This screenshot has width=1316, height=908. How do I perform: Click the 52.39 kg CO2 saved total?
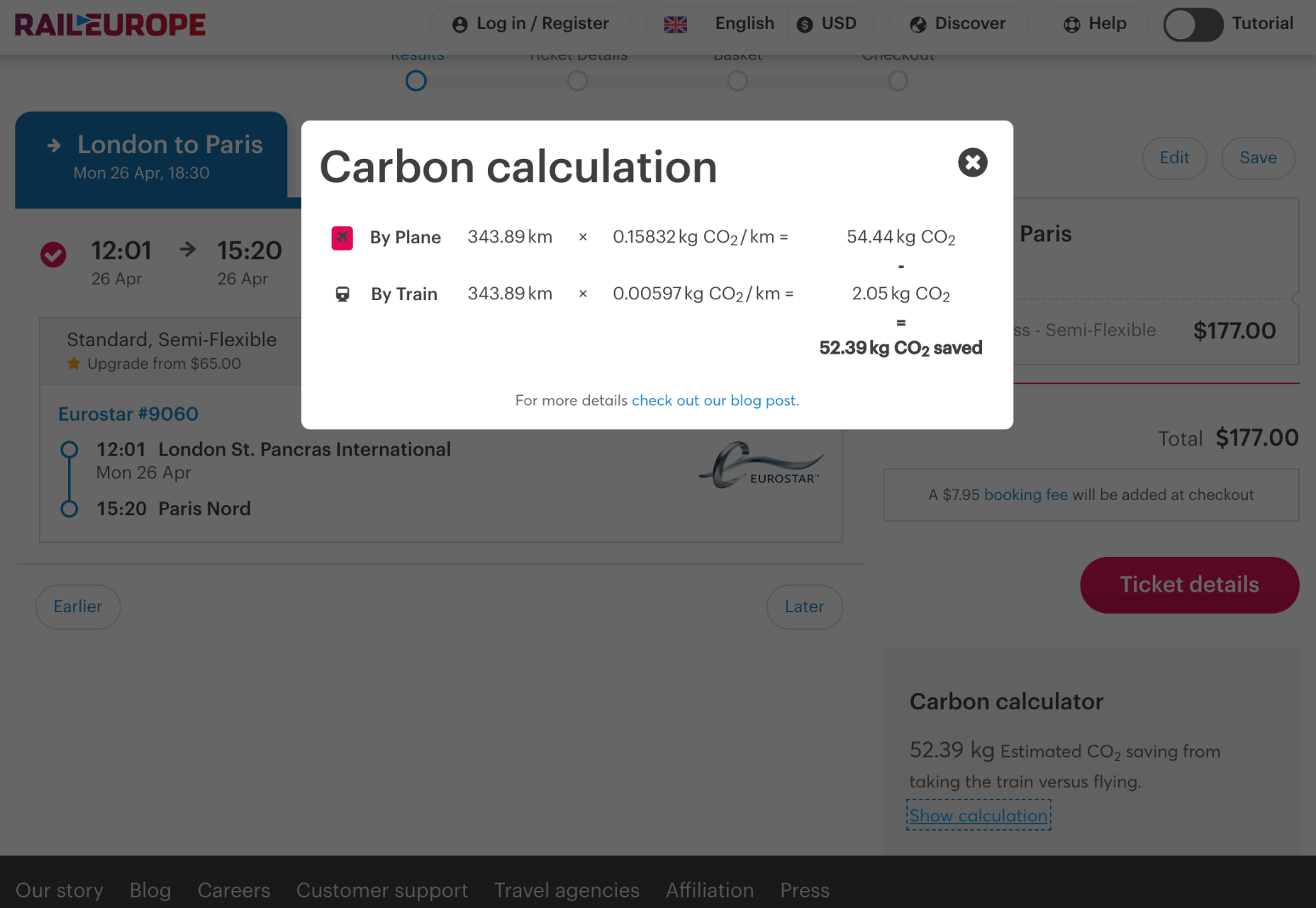900,348
